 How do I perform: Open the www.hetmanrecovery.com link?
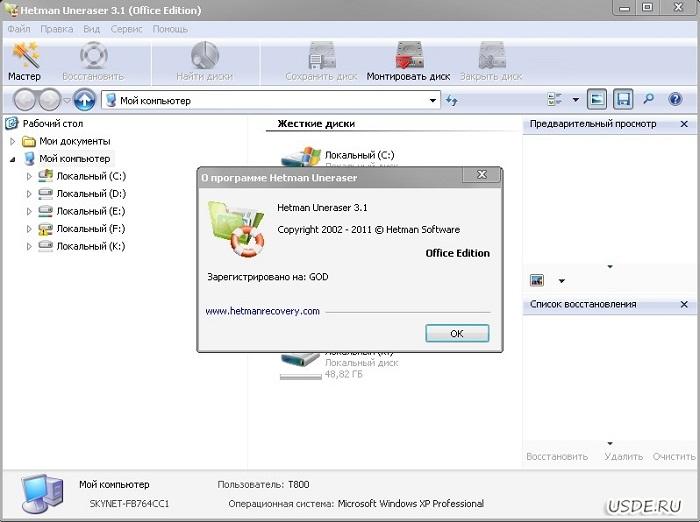click(262, 311)
